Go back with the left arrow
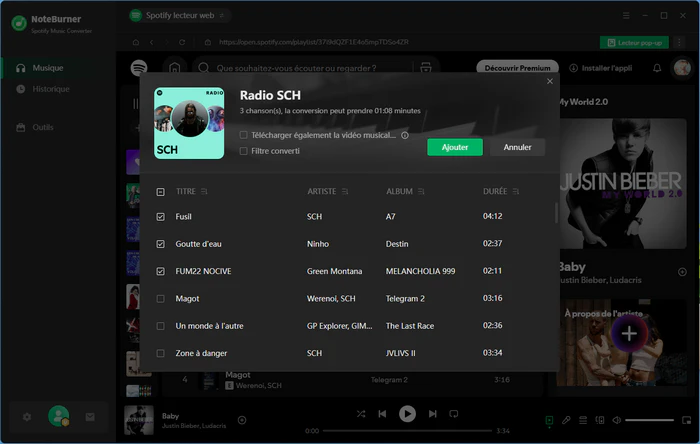The image size is (700, 444). pyautogui.click(x=151, y=42)
